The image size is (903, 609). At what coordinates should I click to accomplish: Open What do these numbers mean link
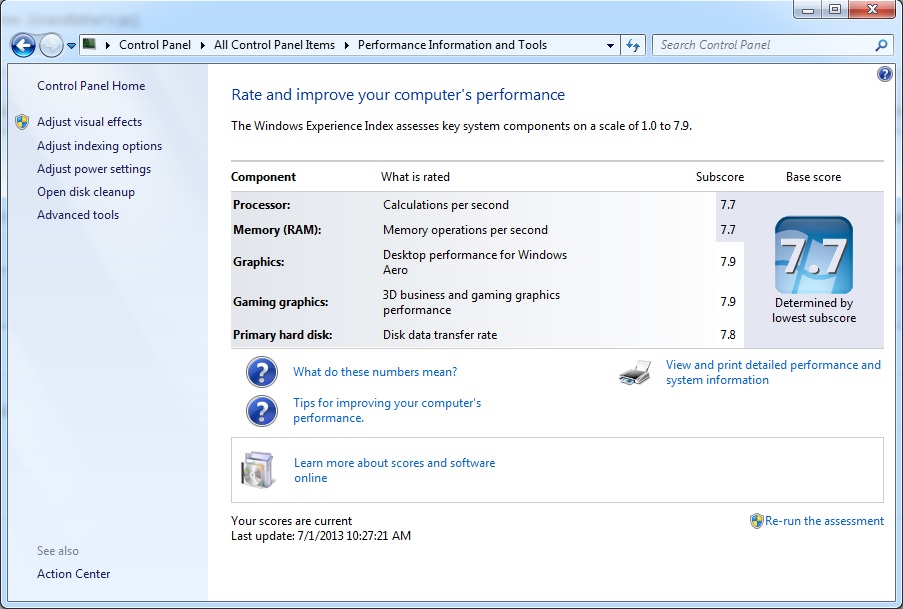(375, 372)
